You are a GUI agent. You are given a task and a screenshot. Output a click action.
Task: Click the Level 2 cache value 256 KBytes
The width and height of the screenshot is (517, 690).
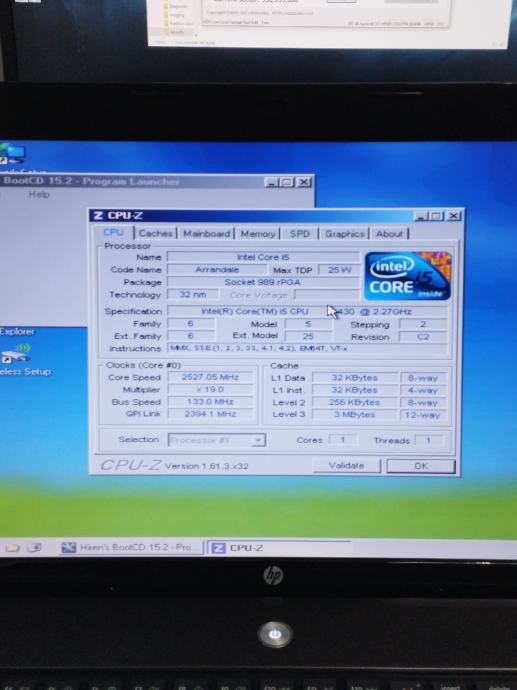[x=354, y=402]
